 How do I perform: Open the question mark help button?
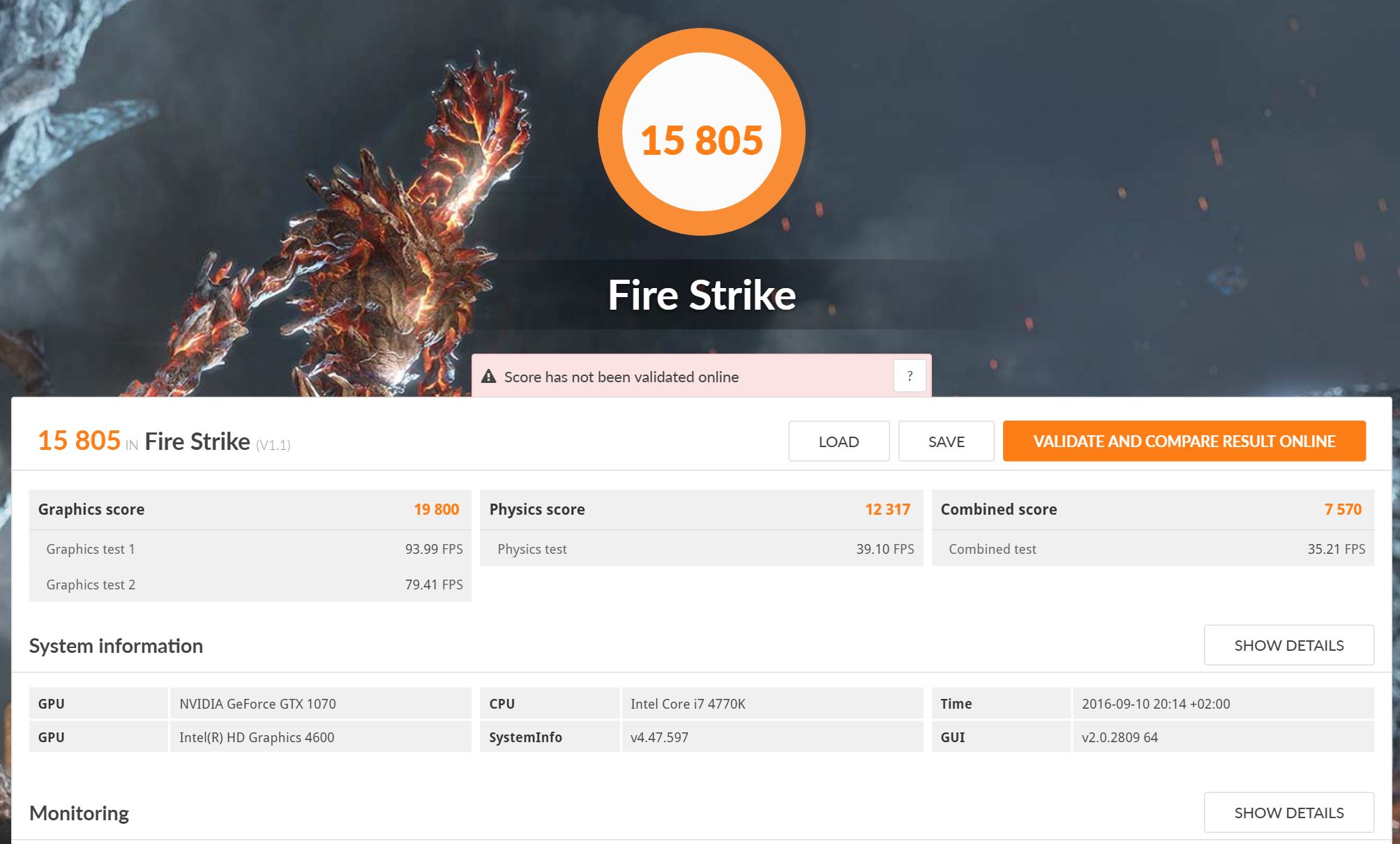point(910,376)
